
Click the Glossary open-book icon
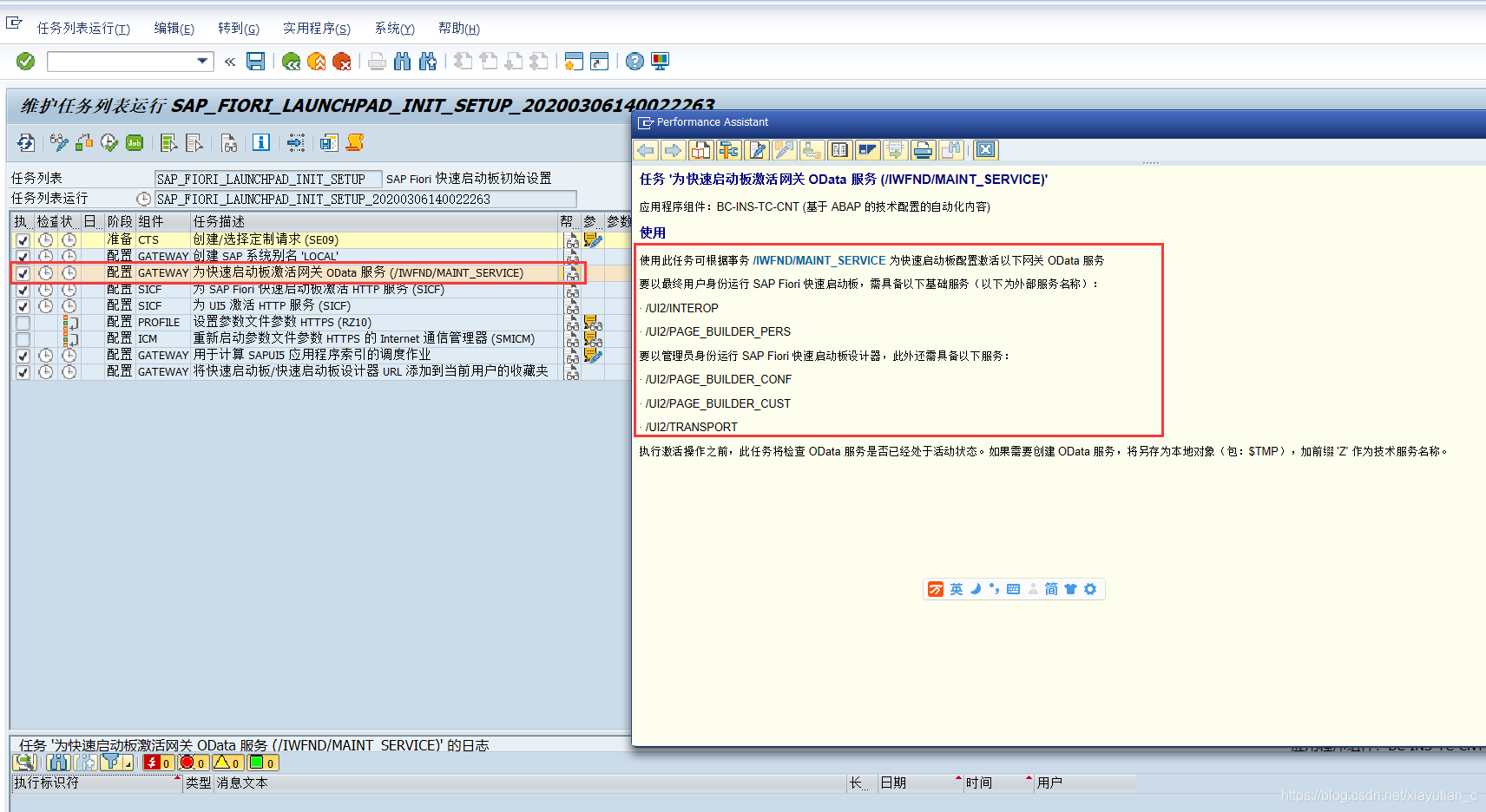(840, 150)
